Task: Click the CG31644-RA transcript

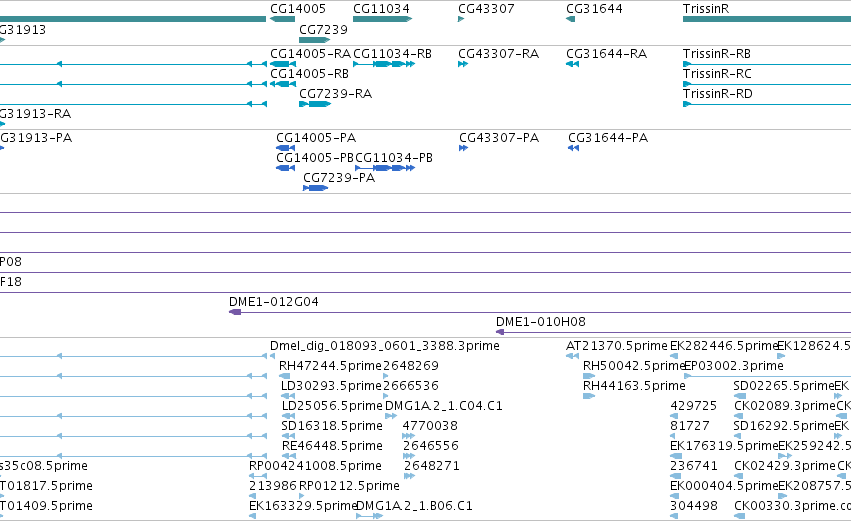Action: [x=573, y=64]
